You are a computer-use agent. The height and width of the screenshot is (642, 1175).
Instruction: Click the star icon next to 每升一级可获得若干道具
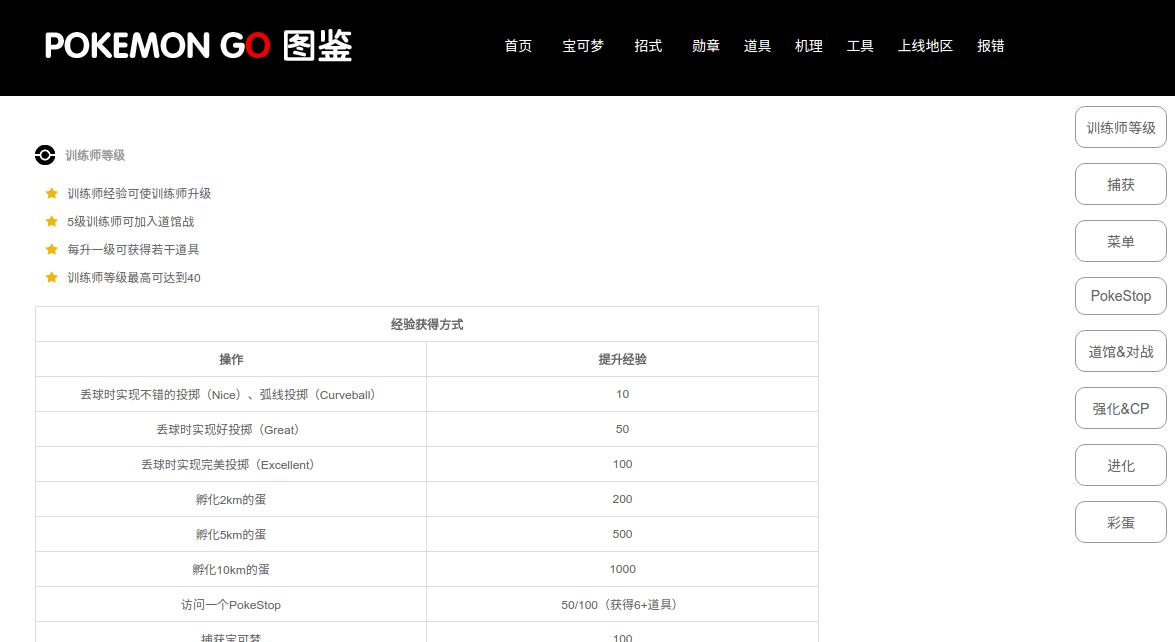(52, 249)
